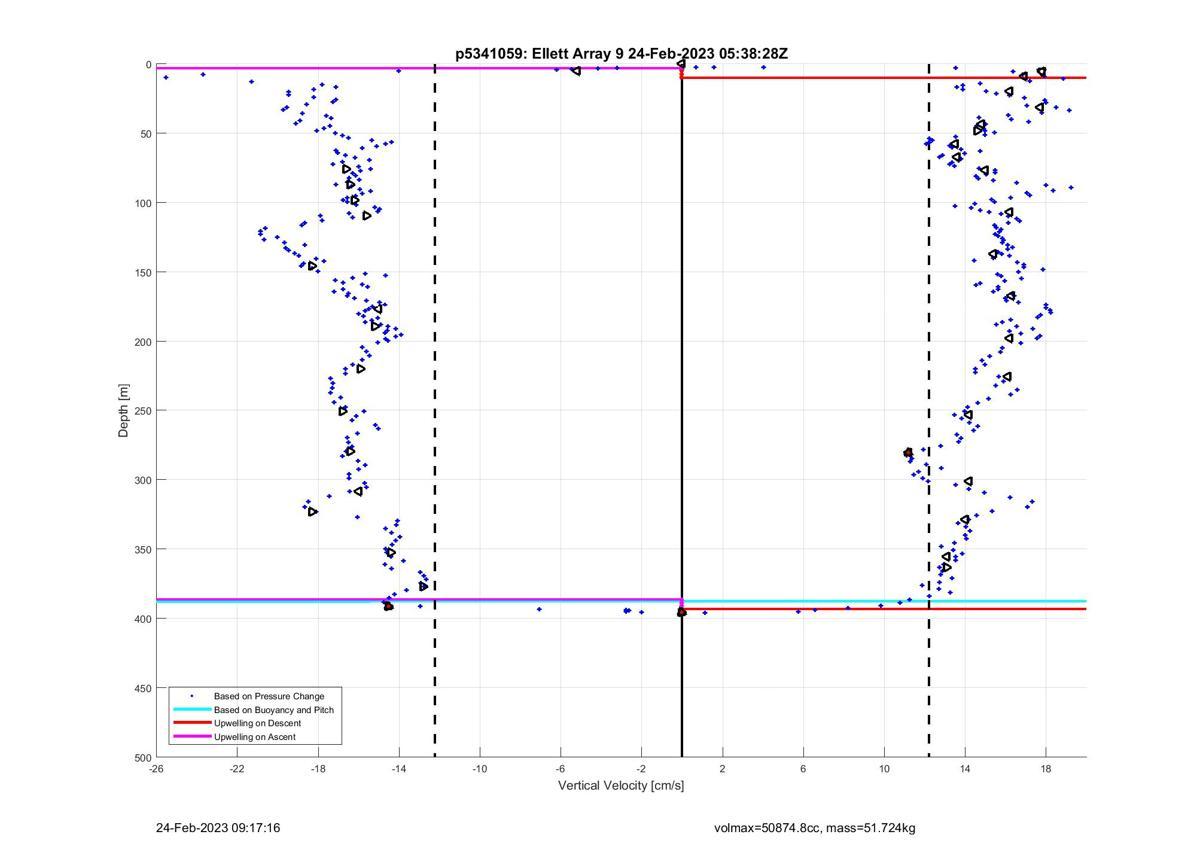This screenshot has width=1200, height=851.
Task: Click the legend entry Upwelling on Descent
Action: tap(257, 723)
